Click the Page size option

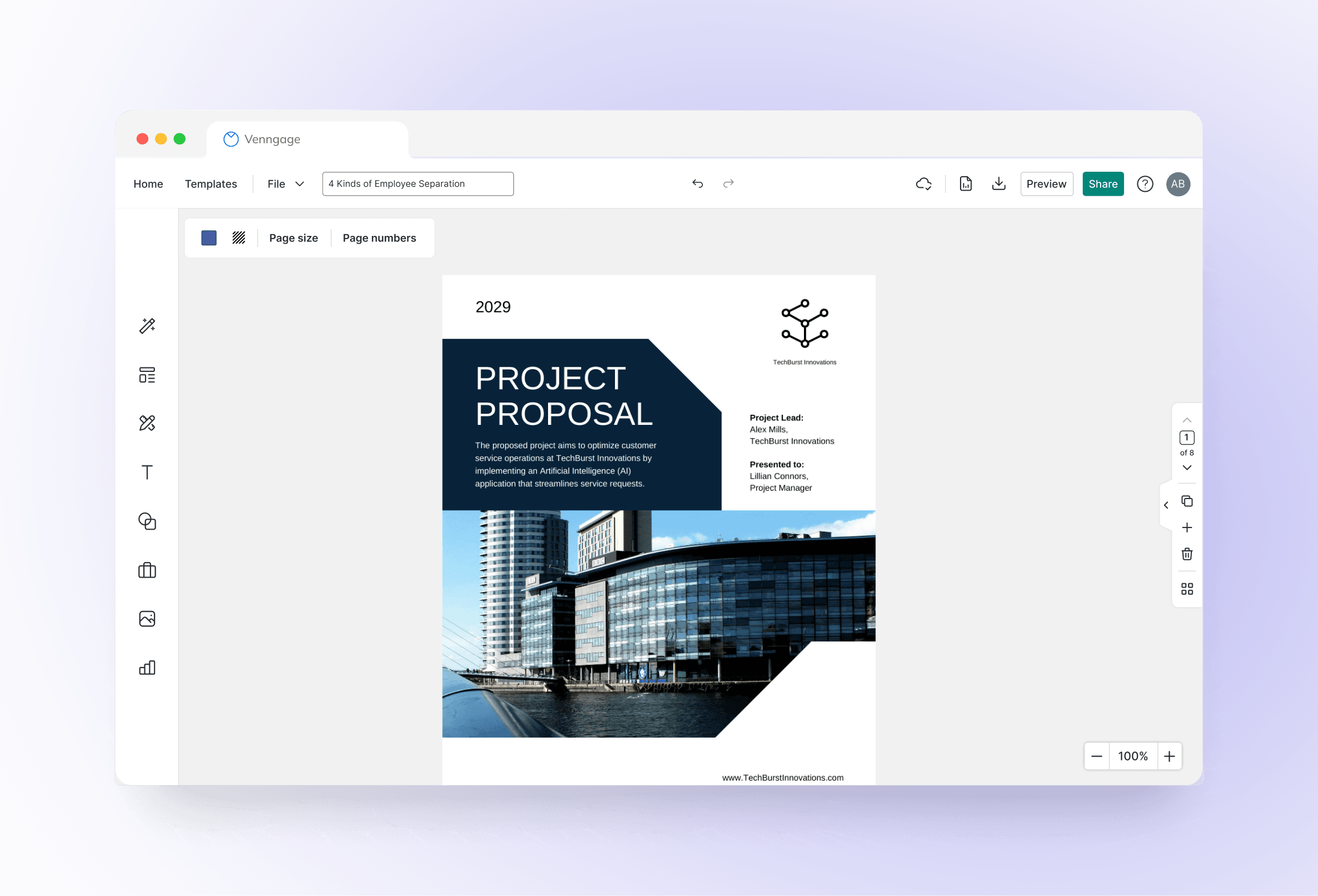coord(294,238)
